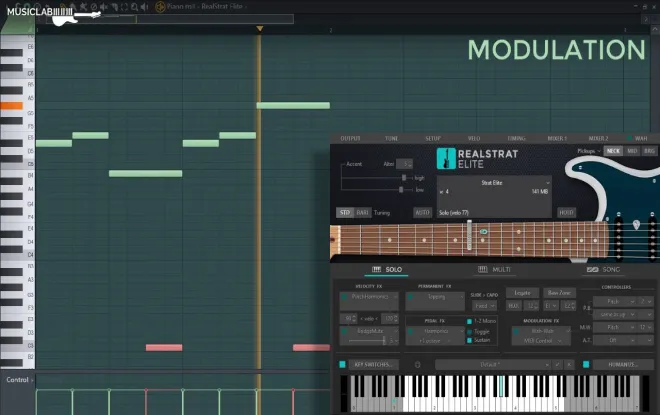This screenshot has height=415, width=660.
Task: Click the RealStrat Elite guitar logo icon
Action: point(446,159)
